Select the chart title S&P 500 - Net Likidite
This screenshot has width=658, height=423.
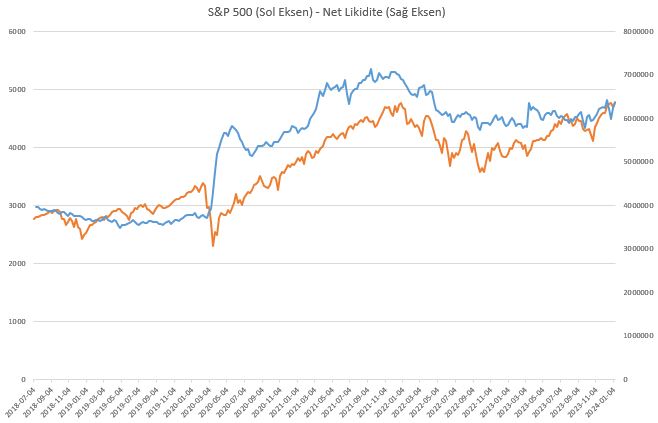326,12
